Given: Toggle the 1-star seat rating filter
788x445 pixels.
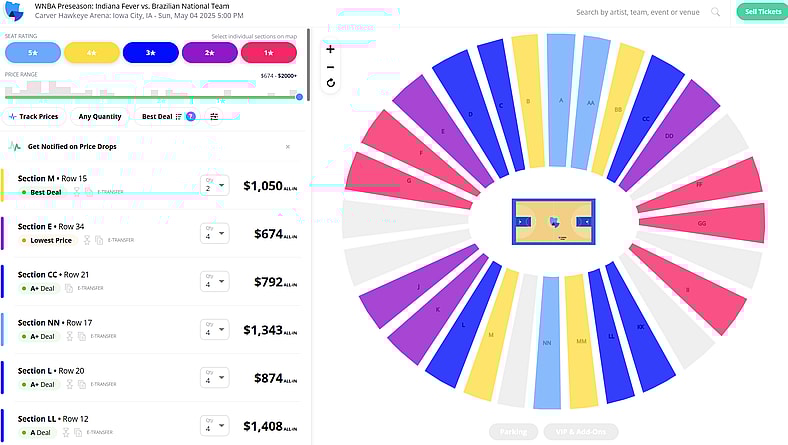Looking at the screenshot, I should pos(269,53).
